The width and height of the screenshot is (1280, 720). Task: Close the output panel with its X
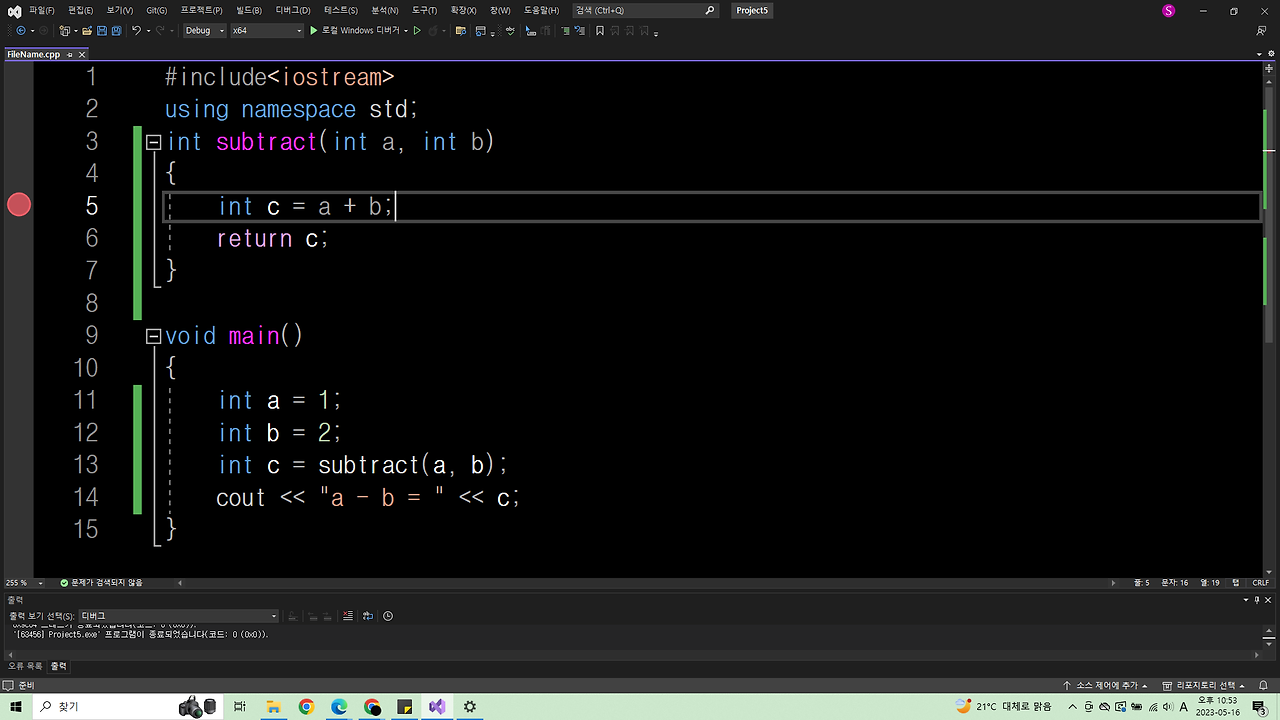coord(1270,600)
